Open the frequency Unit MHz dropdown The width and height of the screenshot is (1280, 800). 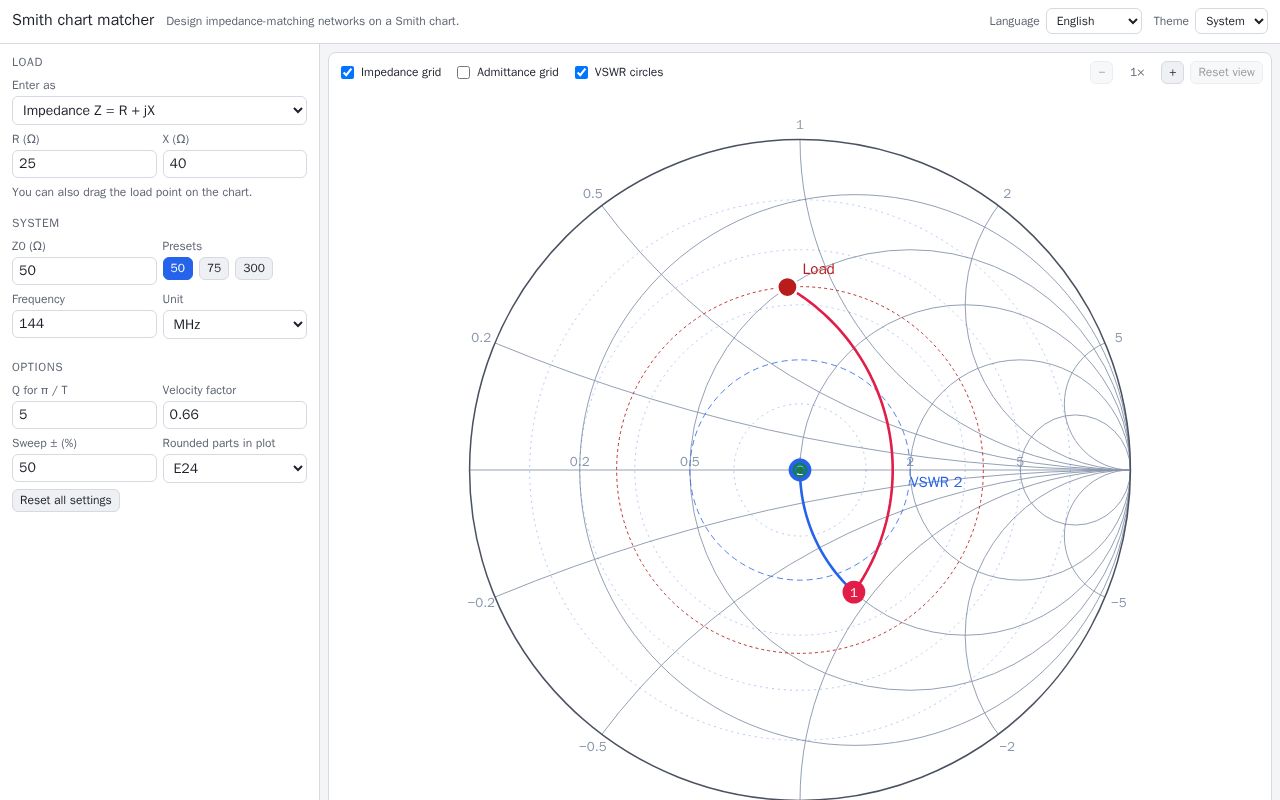(235, 324)
